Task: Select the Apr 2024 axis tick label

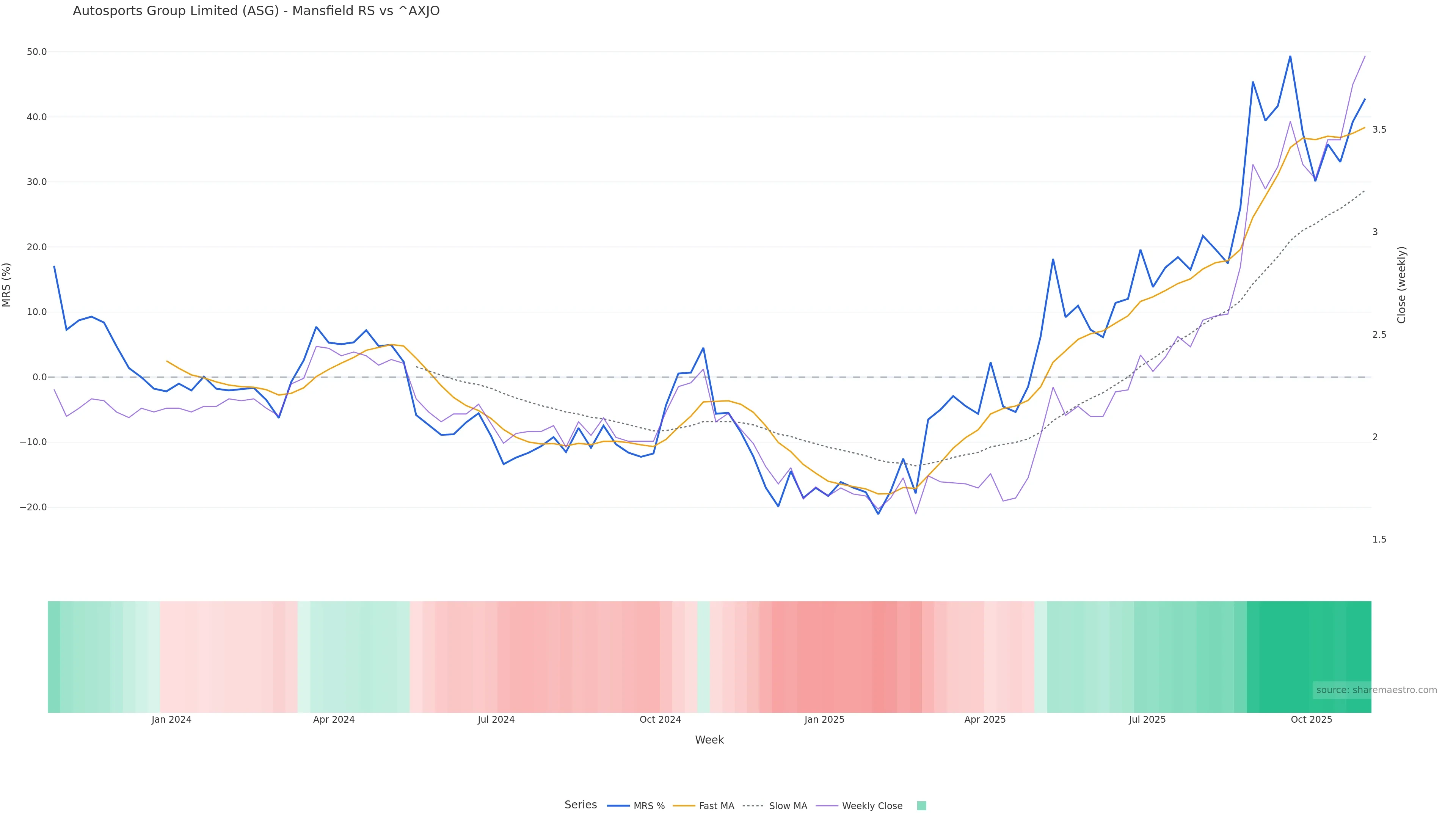Action: (x=334, y=720)
